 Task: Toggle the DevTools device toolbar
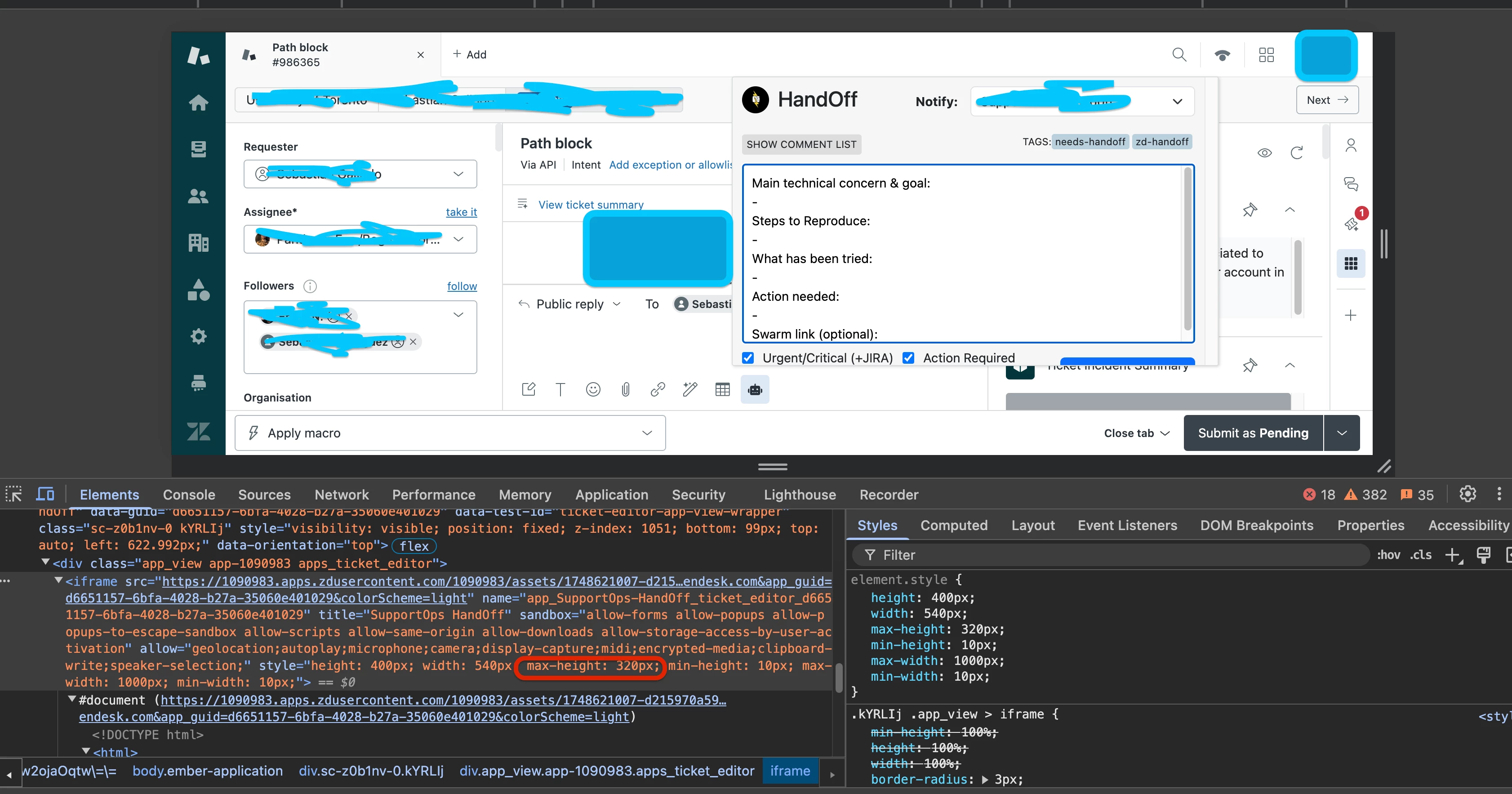coord(45,495)
